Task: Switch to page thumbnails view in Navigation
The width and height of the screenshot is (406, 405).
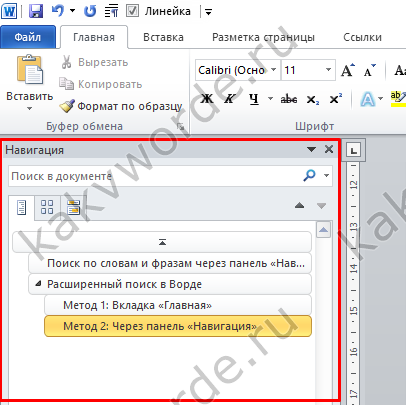Action: tap(47, 207)
